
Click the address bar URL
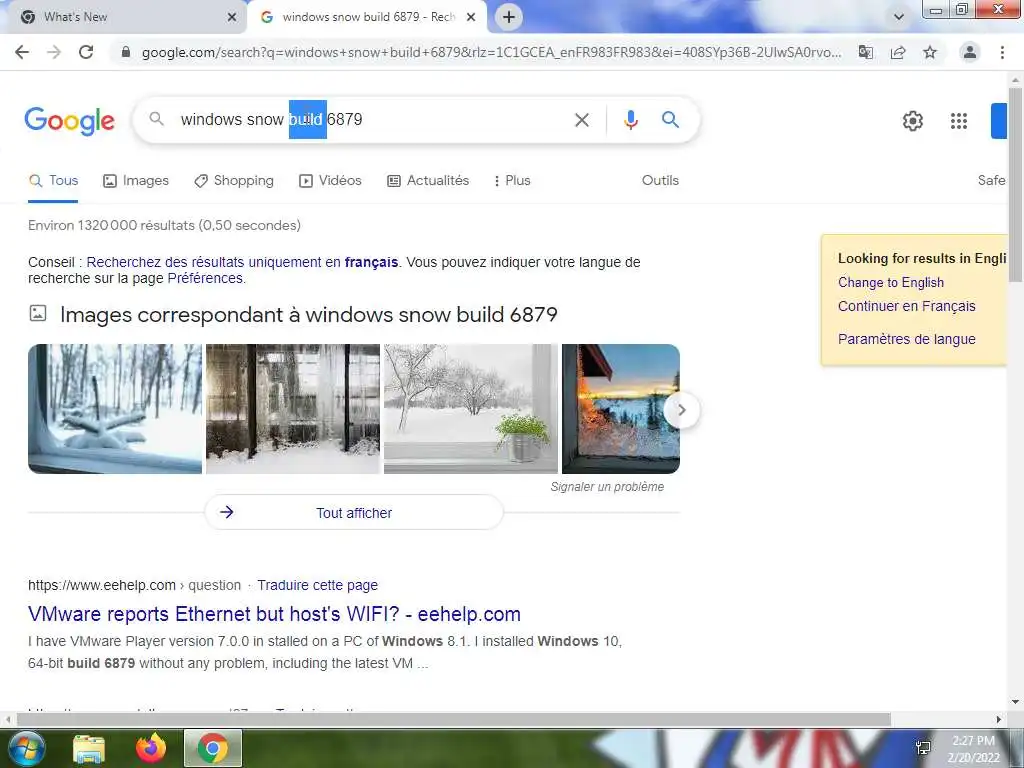(x=491, y=52)
